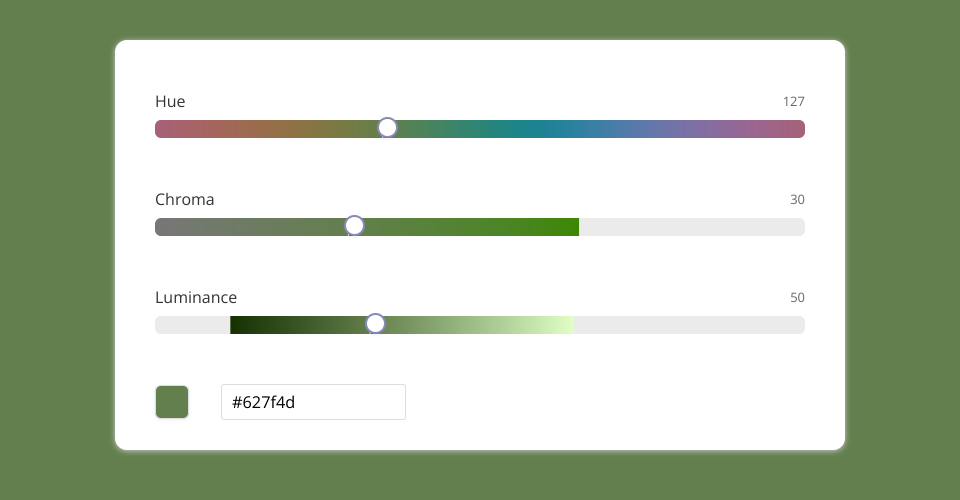Viewport: 960px width, 500px height.
Task: Click the Chroma value 30
Action: [797, 200]
